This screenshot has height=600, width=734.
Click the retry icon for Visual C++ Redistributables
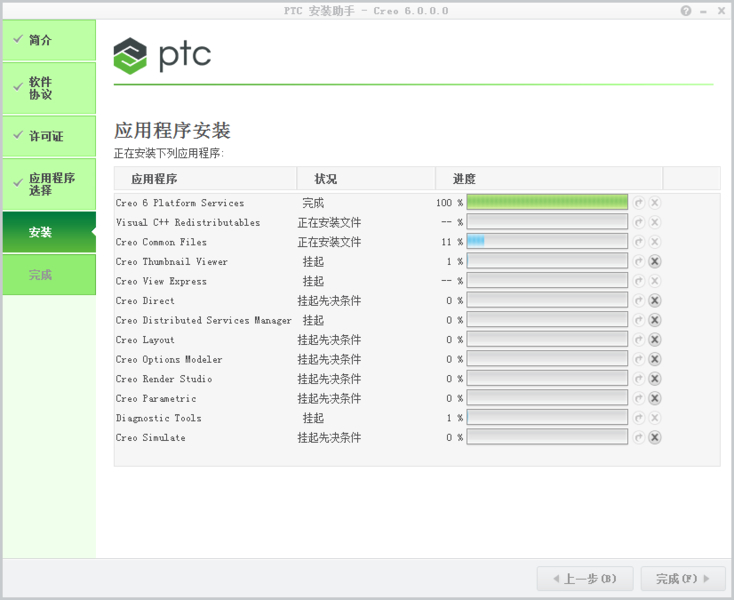(x=639, y=222)
